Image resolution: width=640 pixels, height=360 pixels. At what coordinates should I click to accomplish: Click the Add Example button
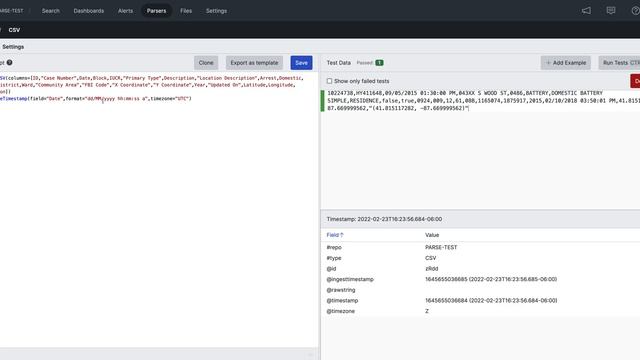[x=566, y=63]
